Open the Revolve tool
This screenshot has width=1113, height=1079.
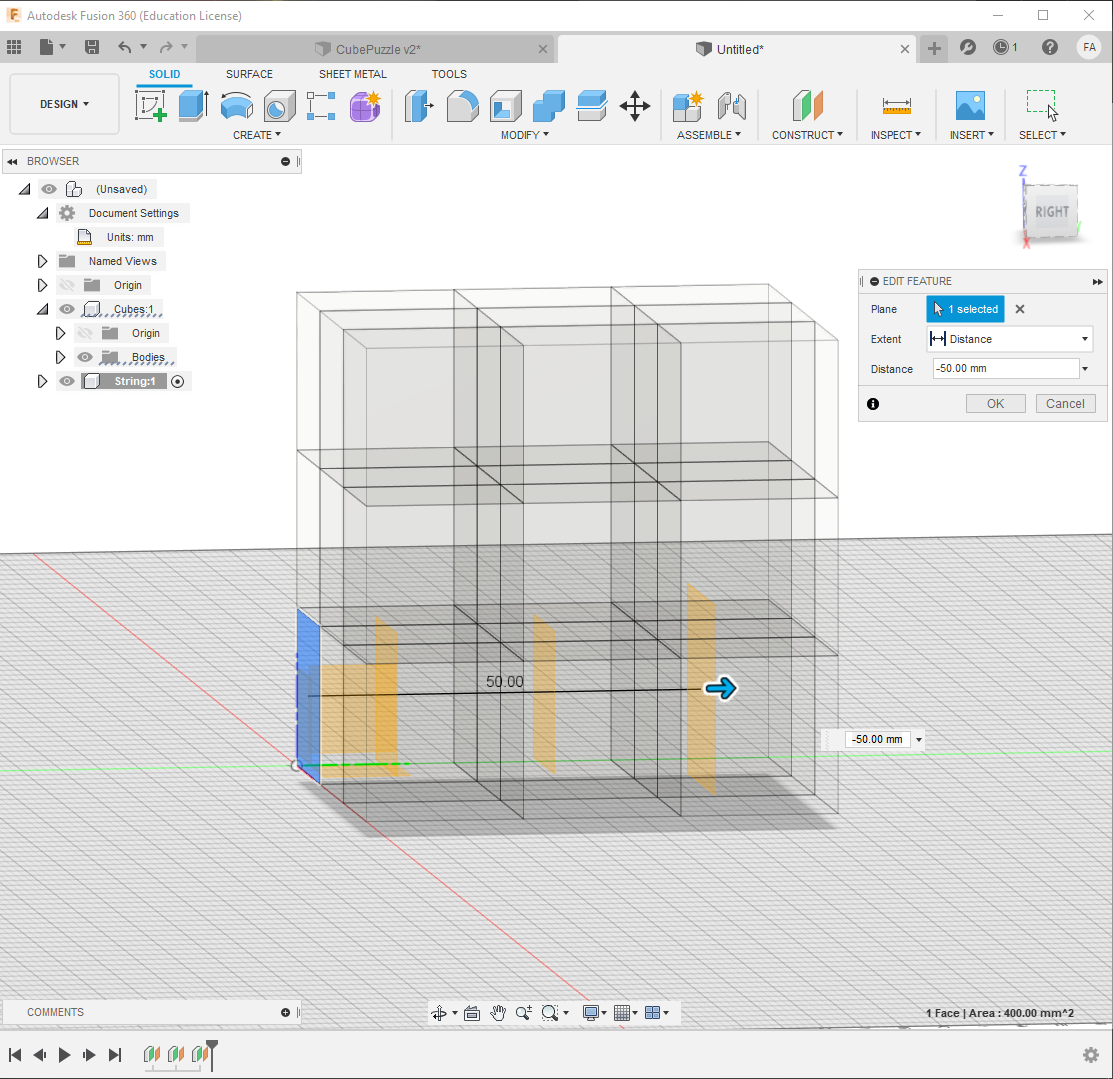tap(236, 105)
